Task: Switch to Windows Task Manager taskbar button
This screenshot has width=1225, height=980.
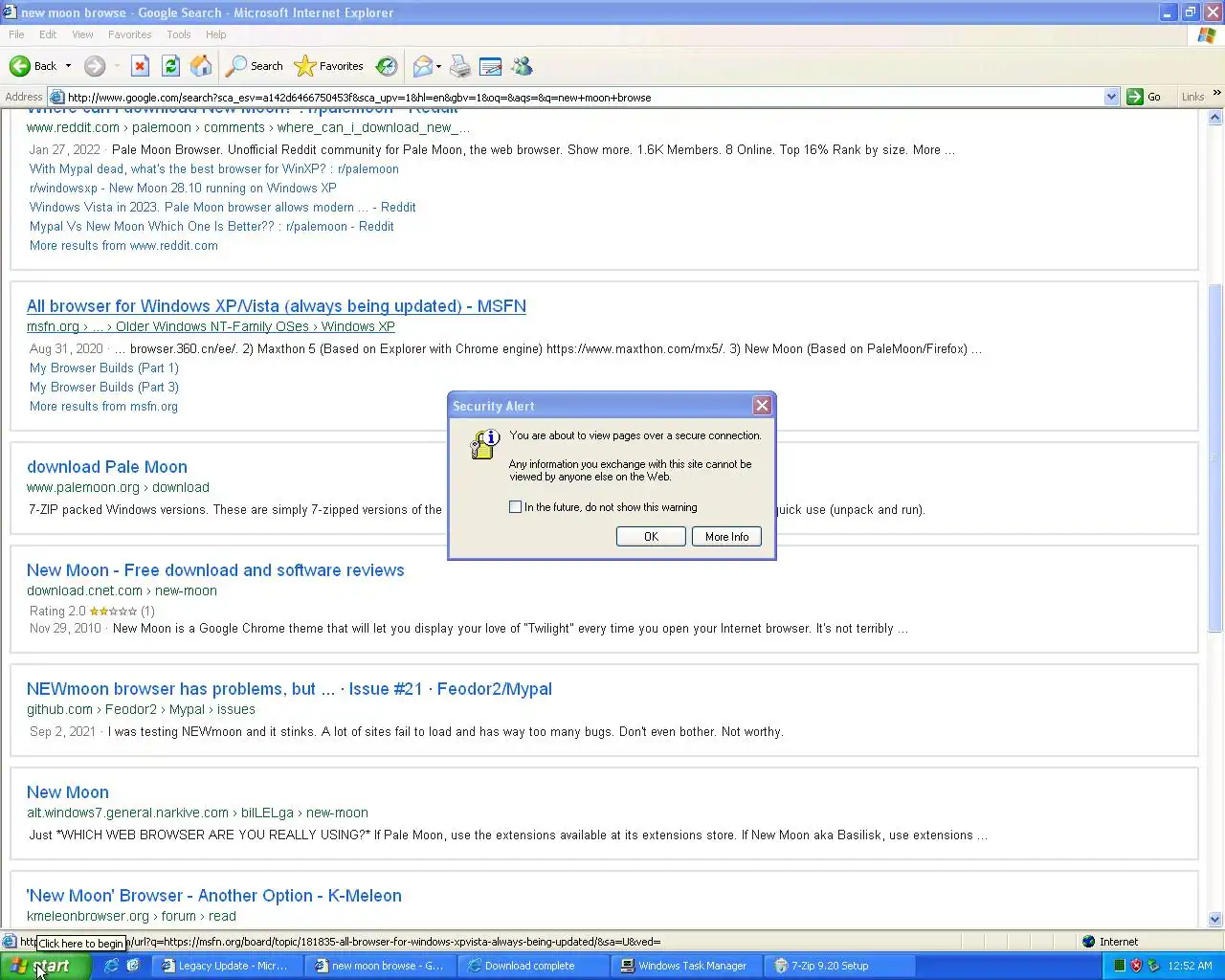Action: click(x=686, y=966)
